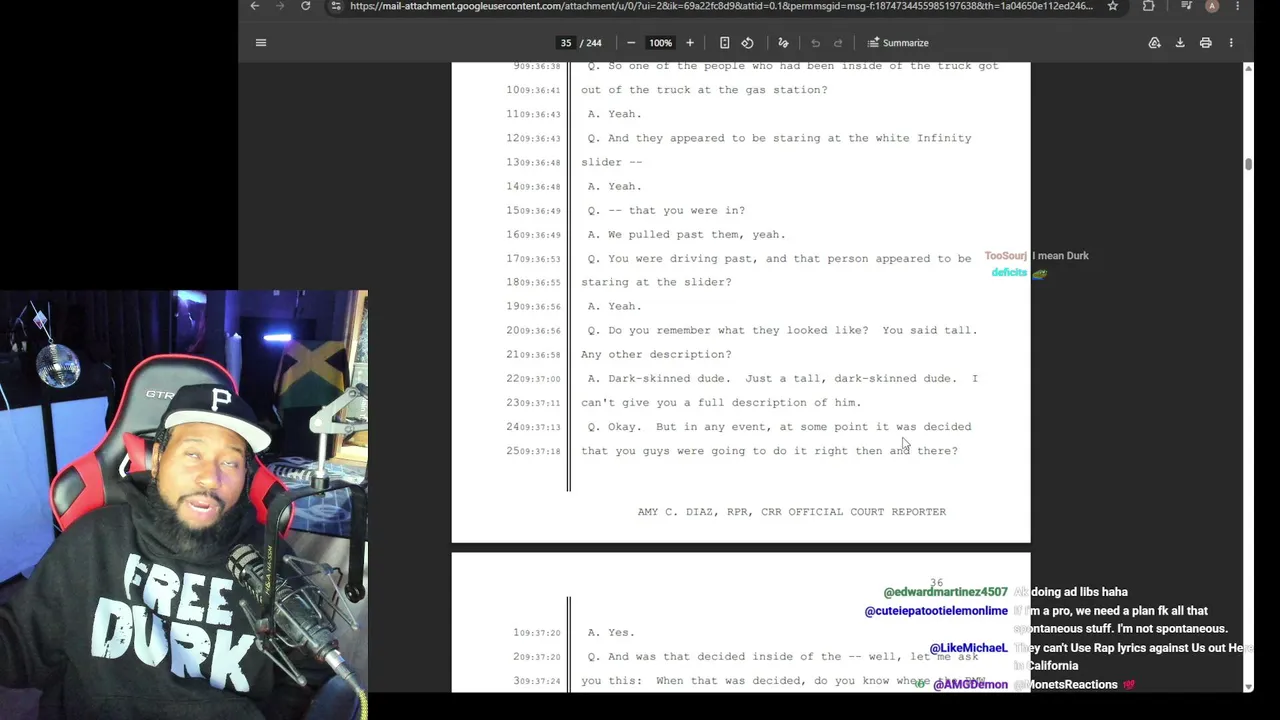Click the line 'Any other description?'
1280x720 pixels.
(x=656, y=355)
